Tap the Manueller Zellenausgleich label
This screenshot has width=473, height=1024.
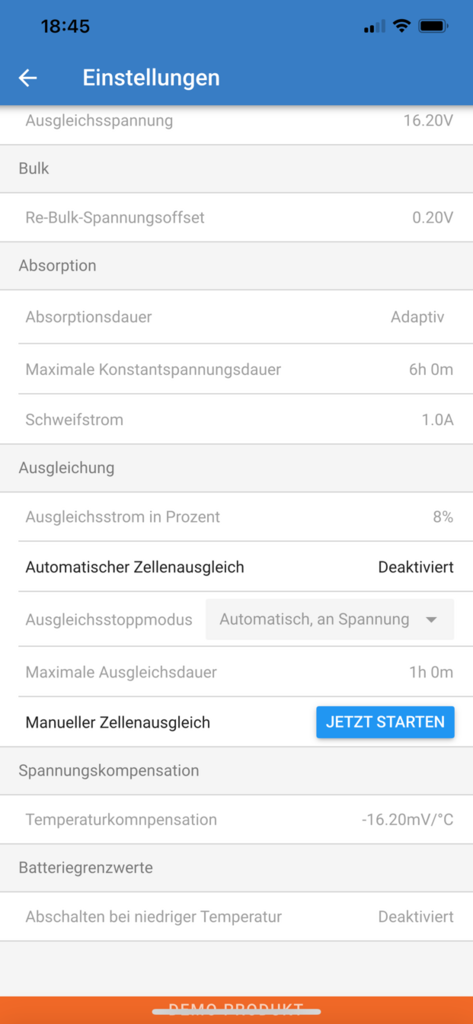point(118,722)
